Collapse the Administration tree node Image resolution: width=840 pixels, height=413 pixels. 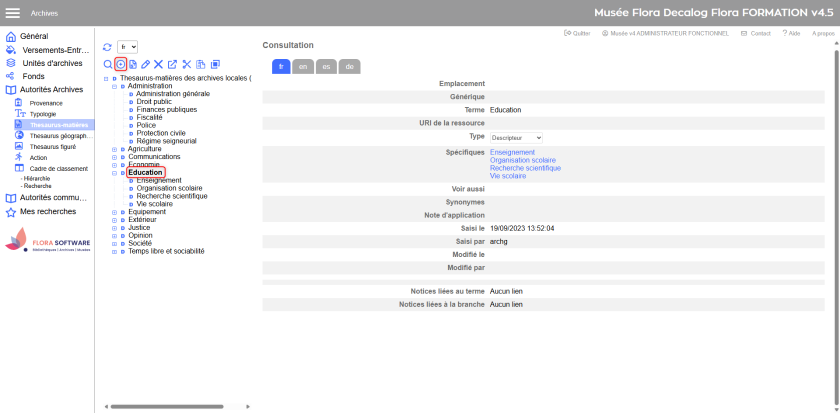pyautogui.click(x=115, y=86)
